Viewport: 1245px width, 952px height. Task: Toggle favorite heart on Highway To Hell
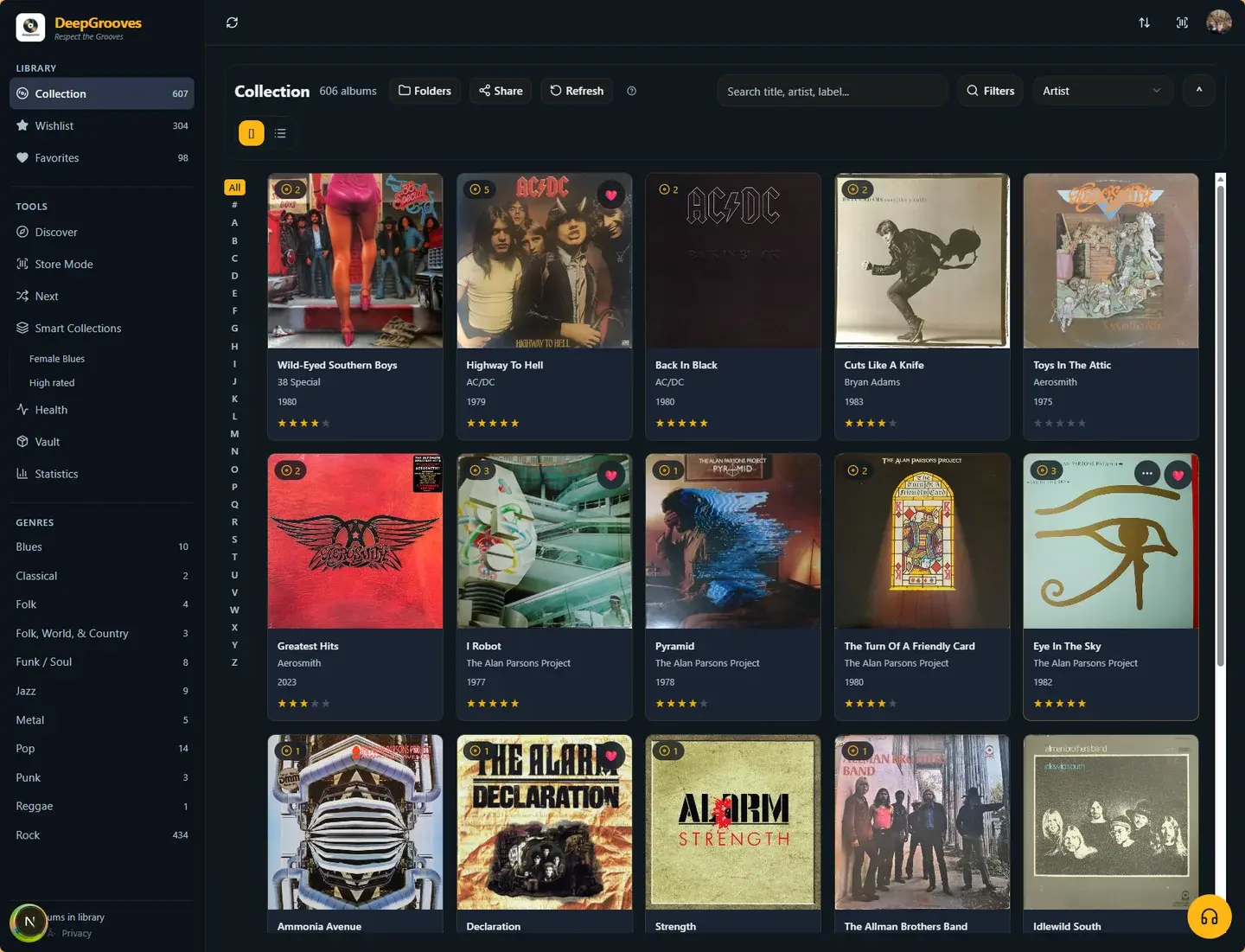click(x=611, y=195)
